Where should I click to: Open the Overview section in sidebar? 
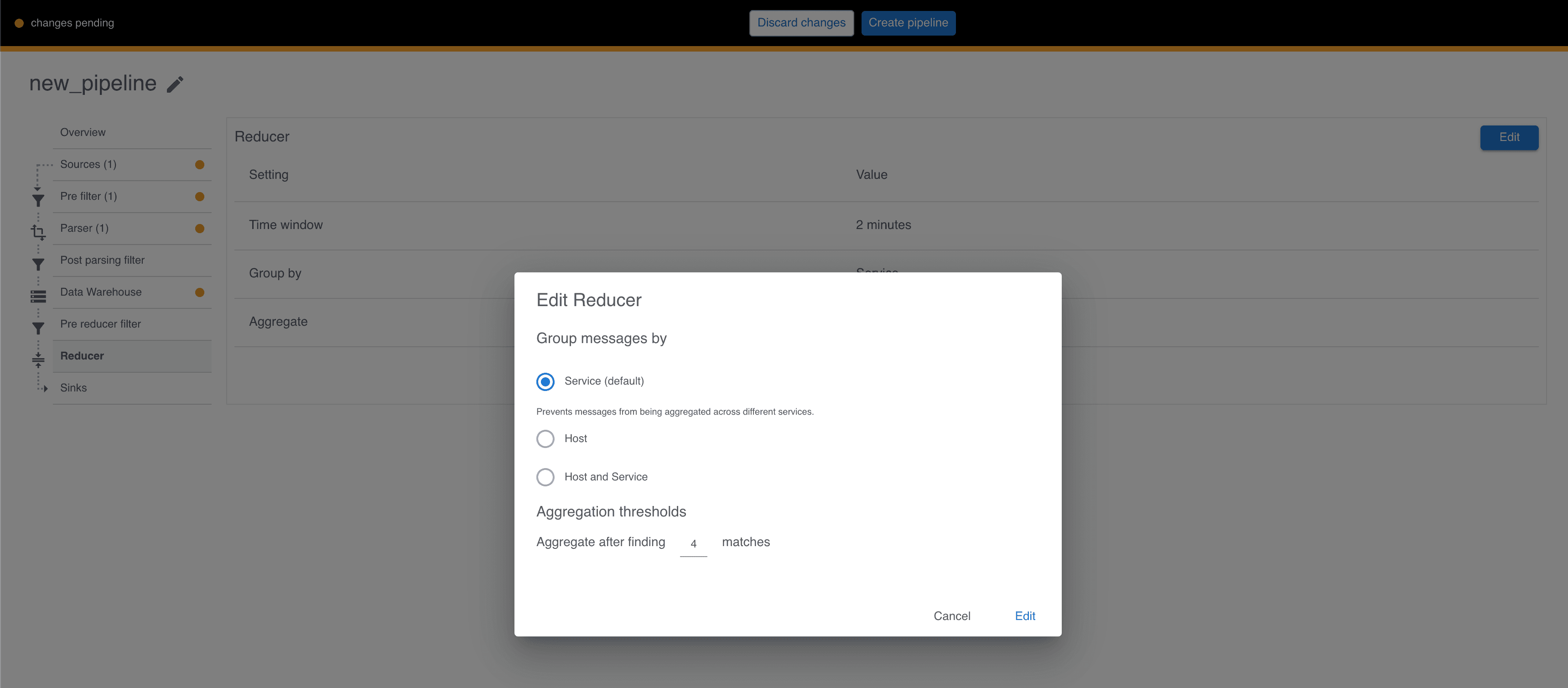pos(82,131)
